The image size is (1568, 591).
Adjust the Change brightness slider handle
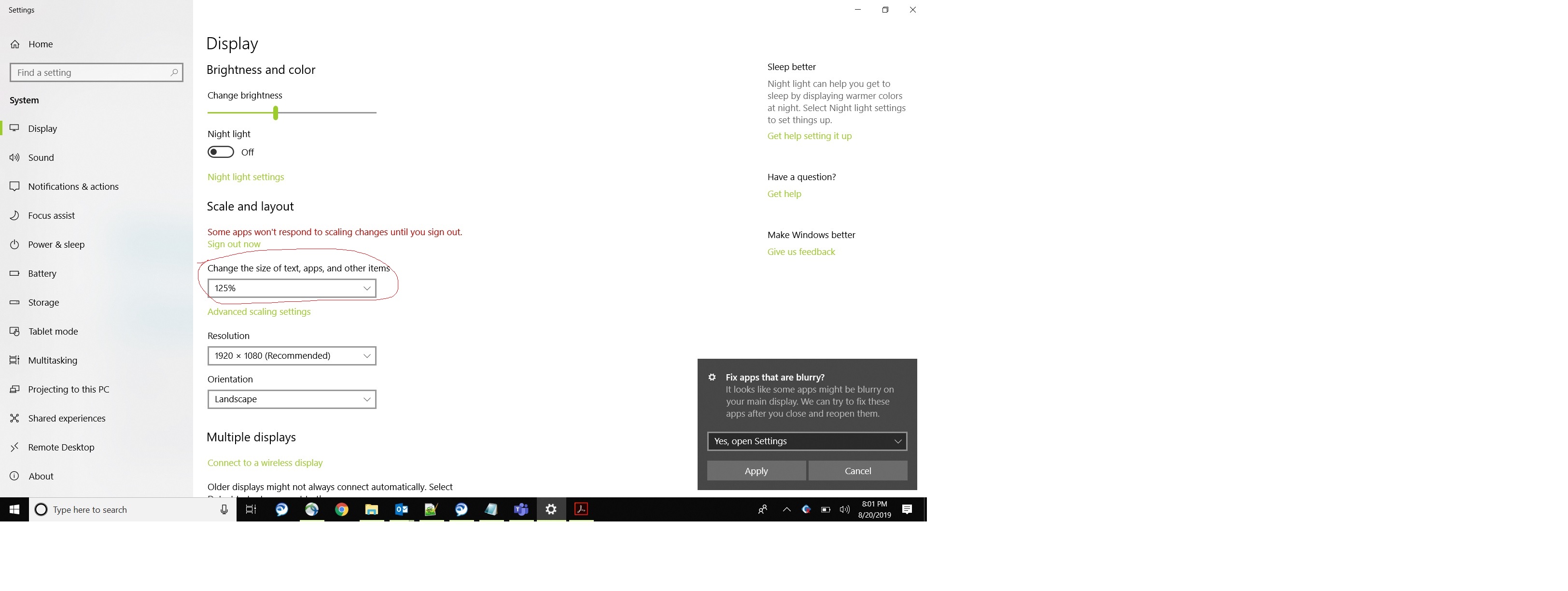click(x=276, y=113)
